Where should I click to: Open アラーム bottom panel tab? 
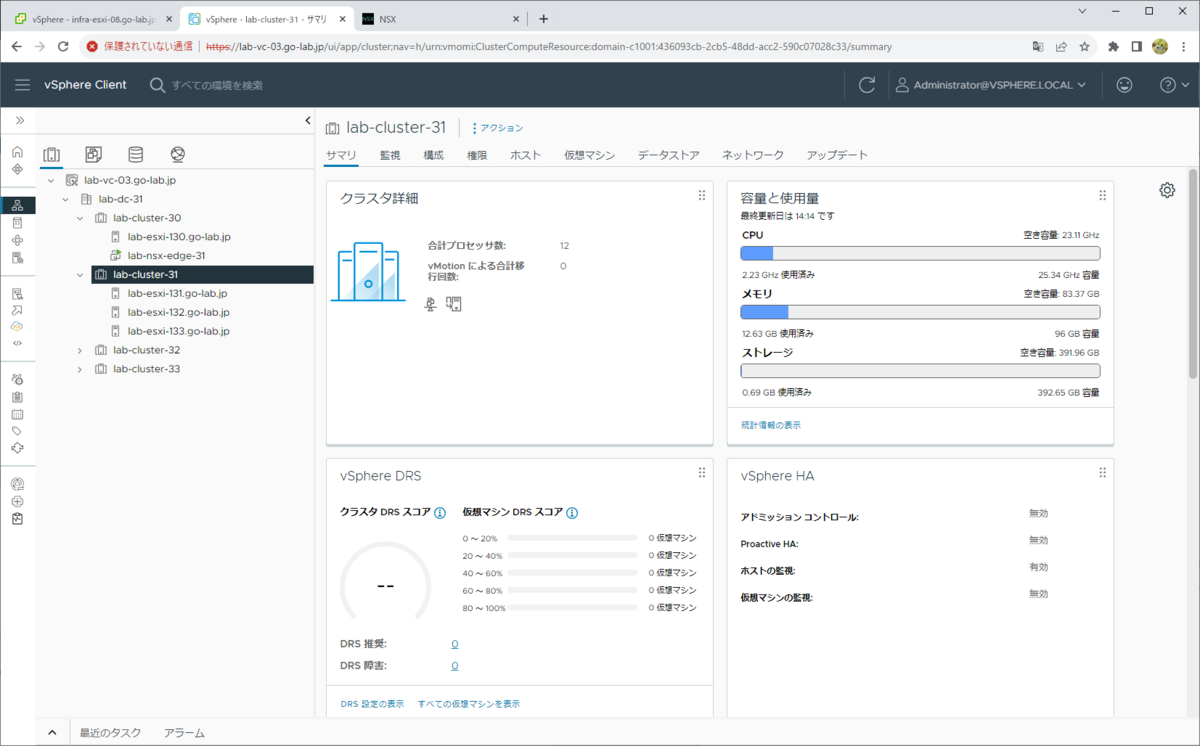point(184,733)
